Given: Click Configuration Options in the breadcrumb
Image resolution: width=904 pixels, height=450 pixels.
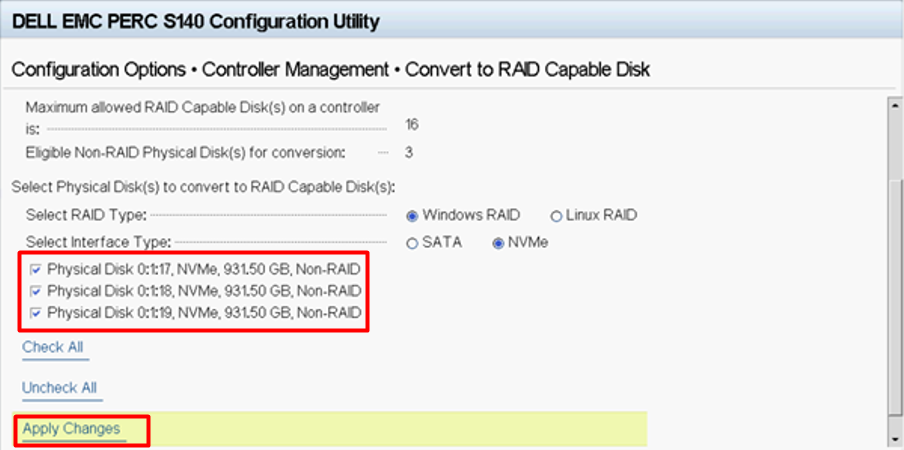Looking at the screenshot, I should tap(99, 71).
